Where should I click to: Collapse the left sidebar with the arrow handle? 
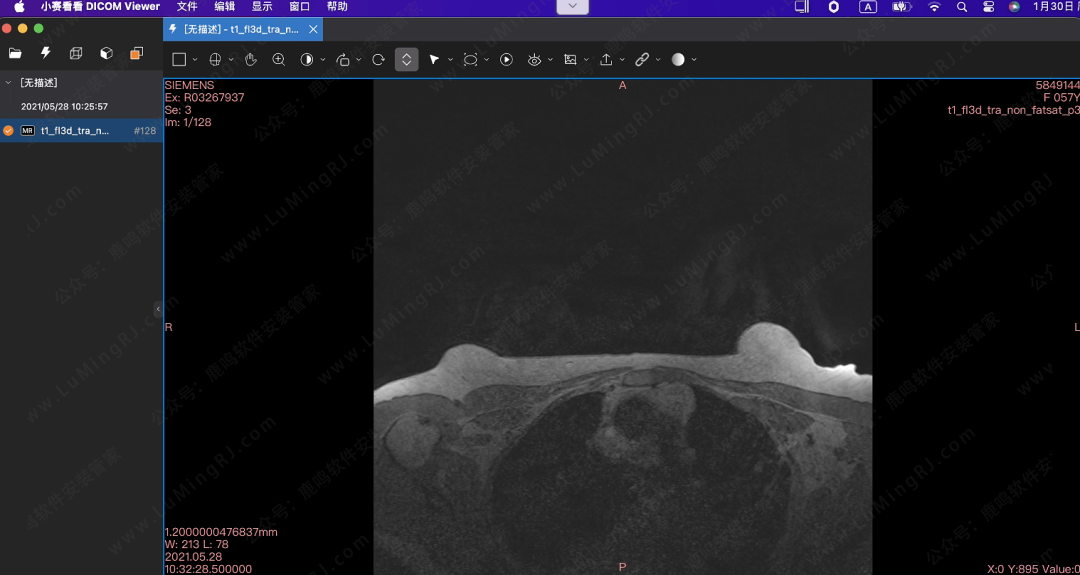tap(158, 309)
